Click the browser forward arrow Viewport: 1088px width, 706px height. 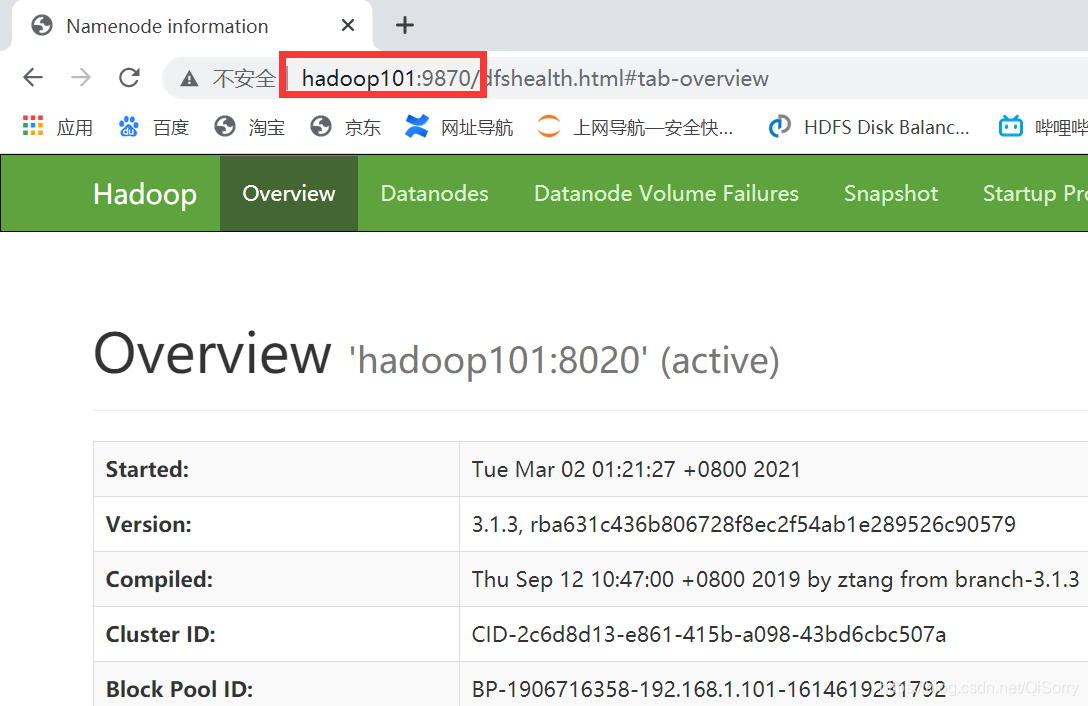[81, 77]
